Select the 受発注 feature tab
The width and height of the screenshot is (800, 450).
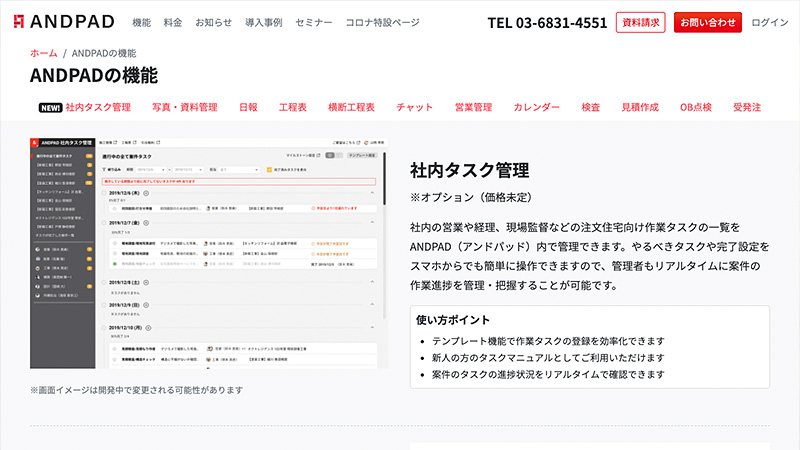[747, 107]
